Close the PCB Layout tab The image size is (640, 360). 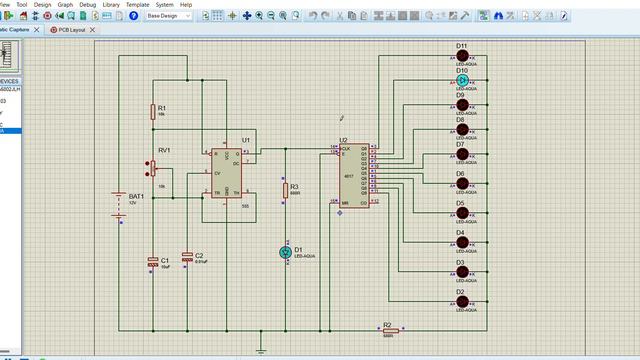(93, 30)
